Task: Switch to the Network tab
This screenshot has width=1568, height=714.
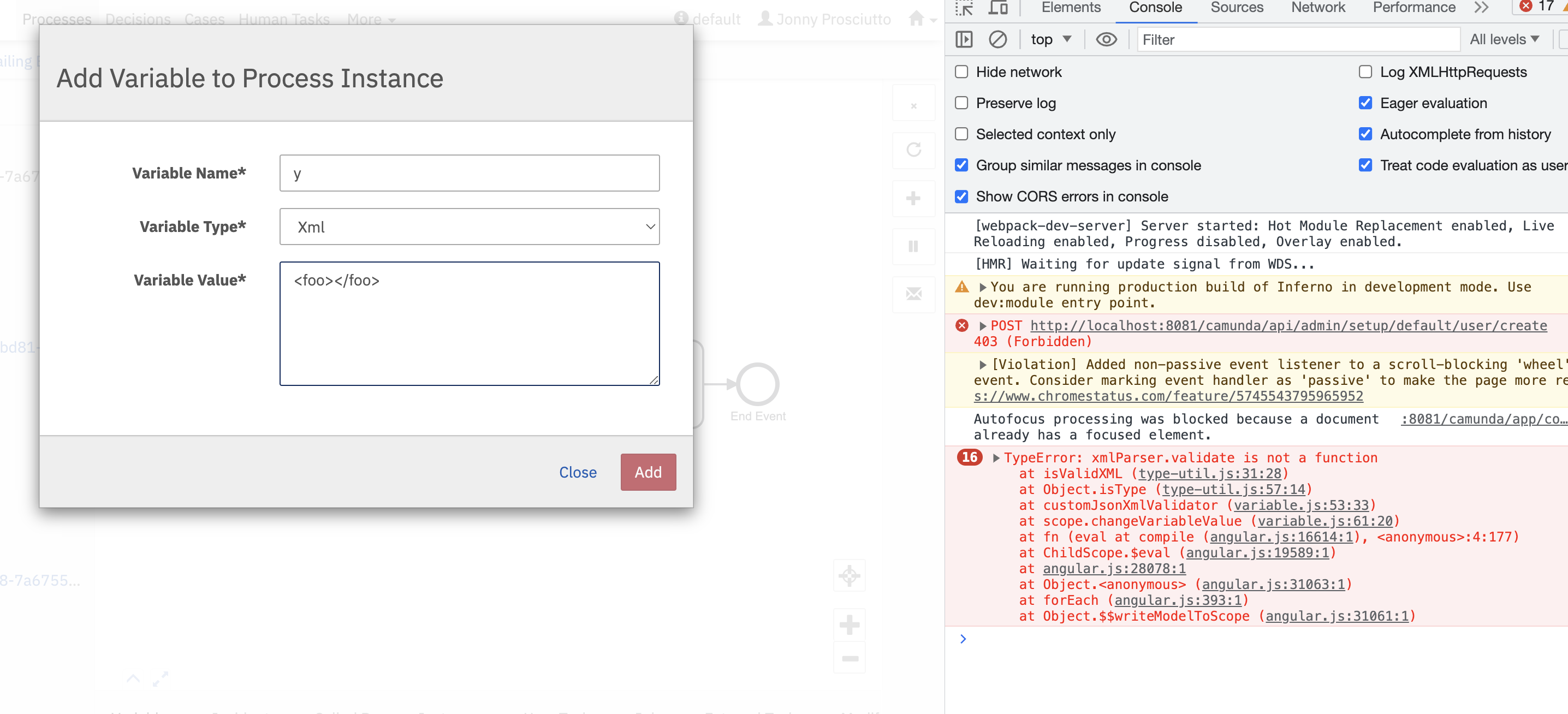Action: 1317,7
